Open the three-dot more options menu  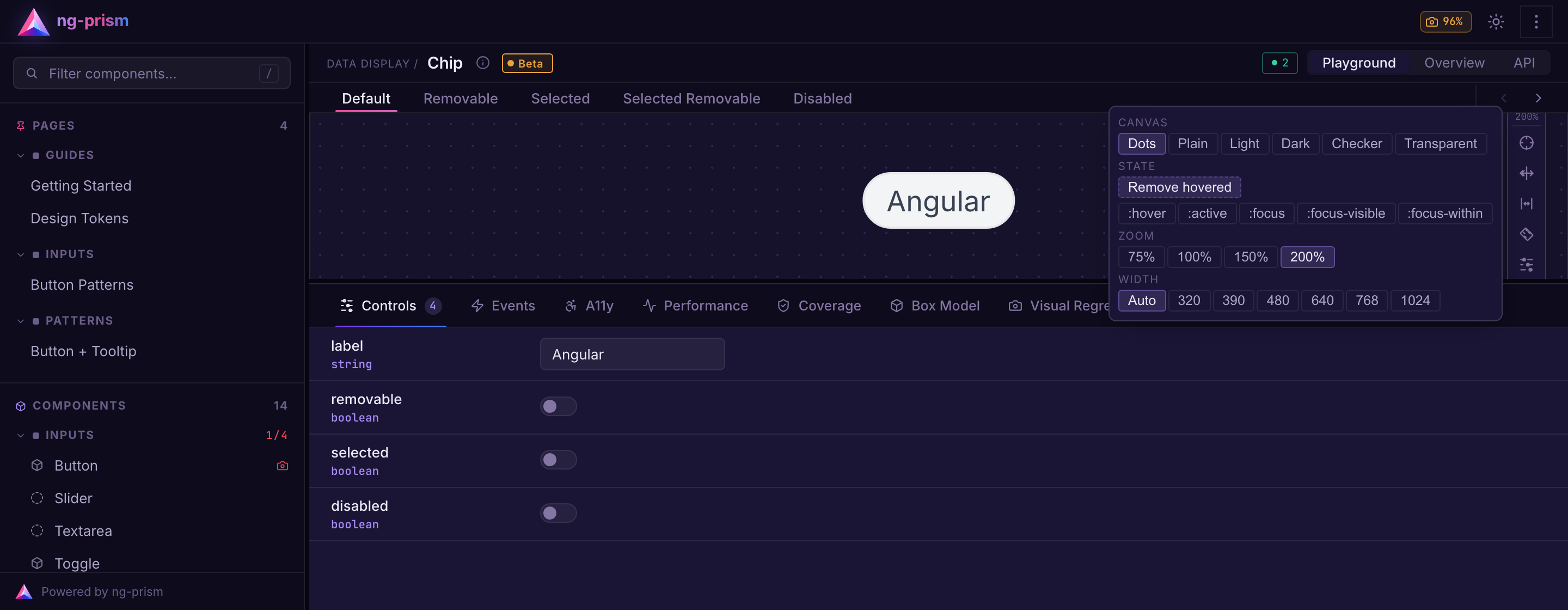1536,22
